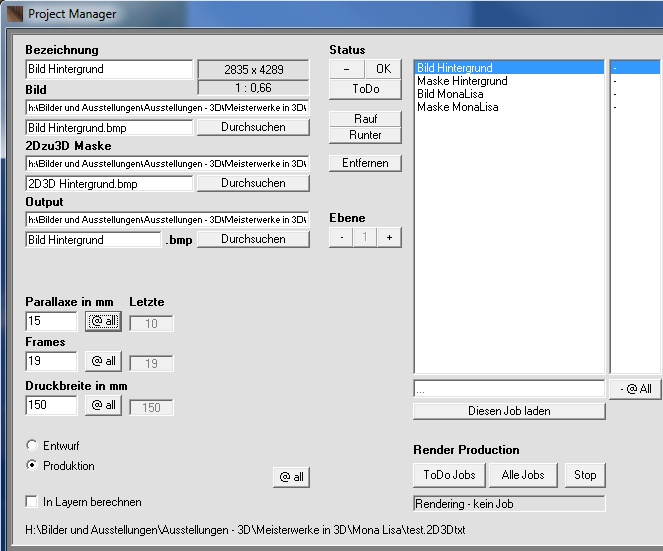Decrease Ebene with the minus button

[x=341, y=238]
